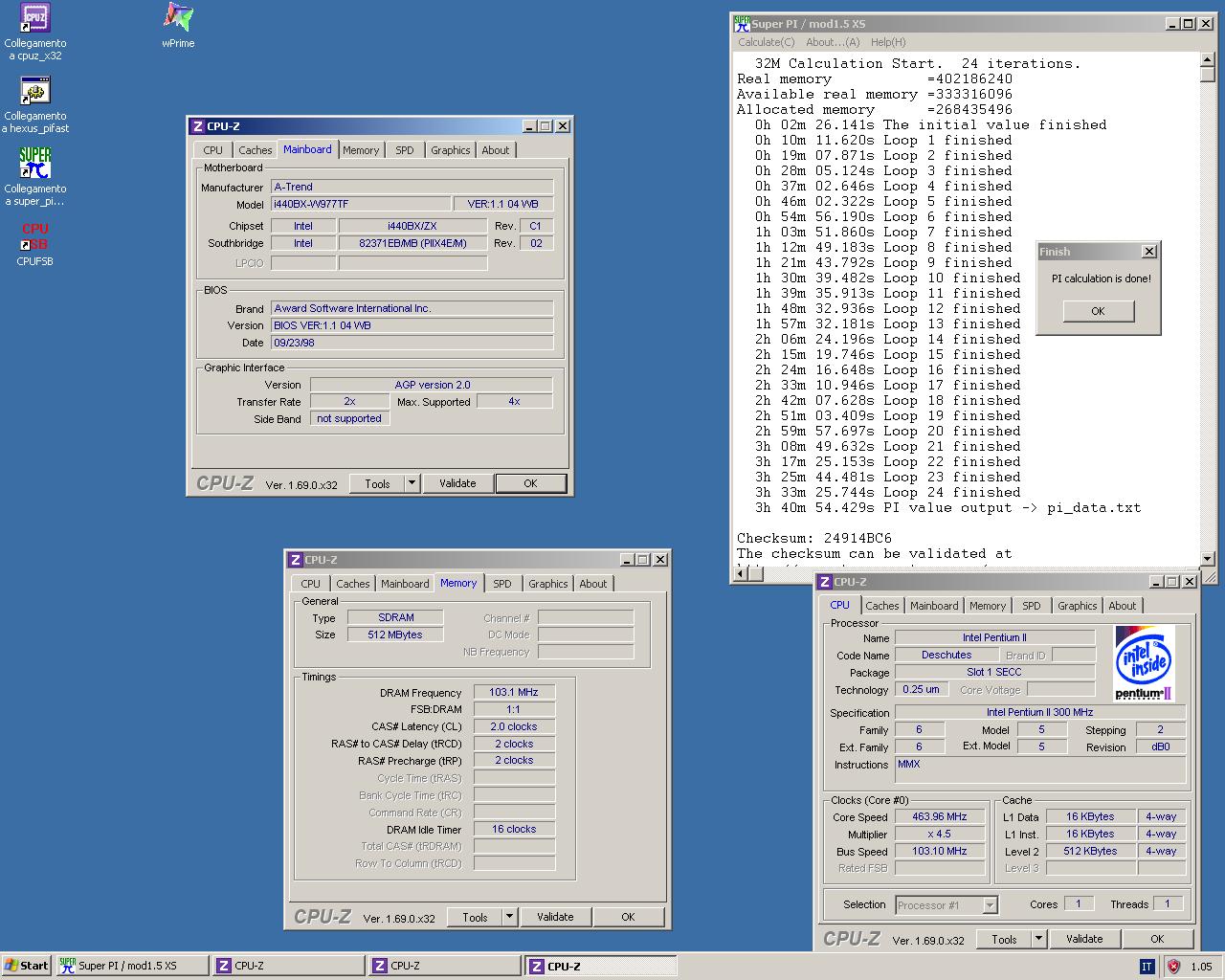Open About tab in Mainboard window
Screen dimensions: 1225x980
[496, 150]
